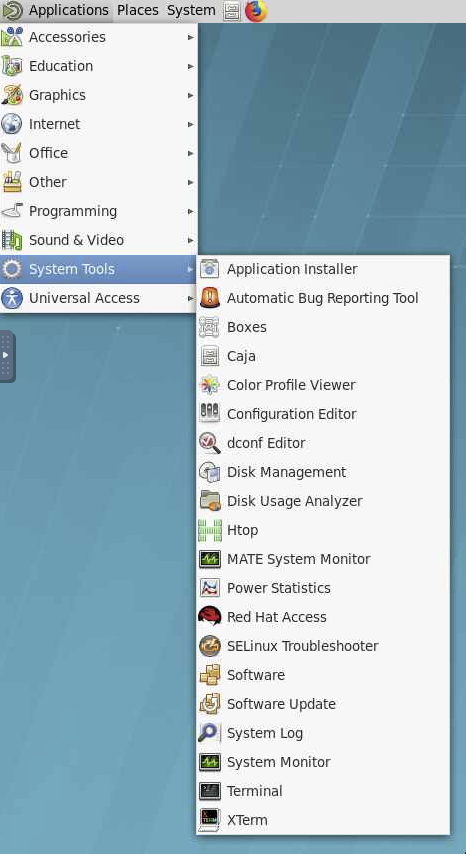The height and width of the screenshot is (854, 466).
Task: Click the Red Hat Access hat icon
Action: (x=210, y=617)
